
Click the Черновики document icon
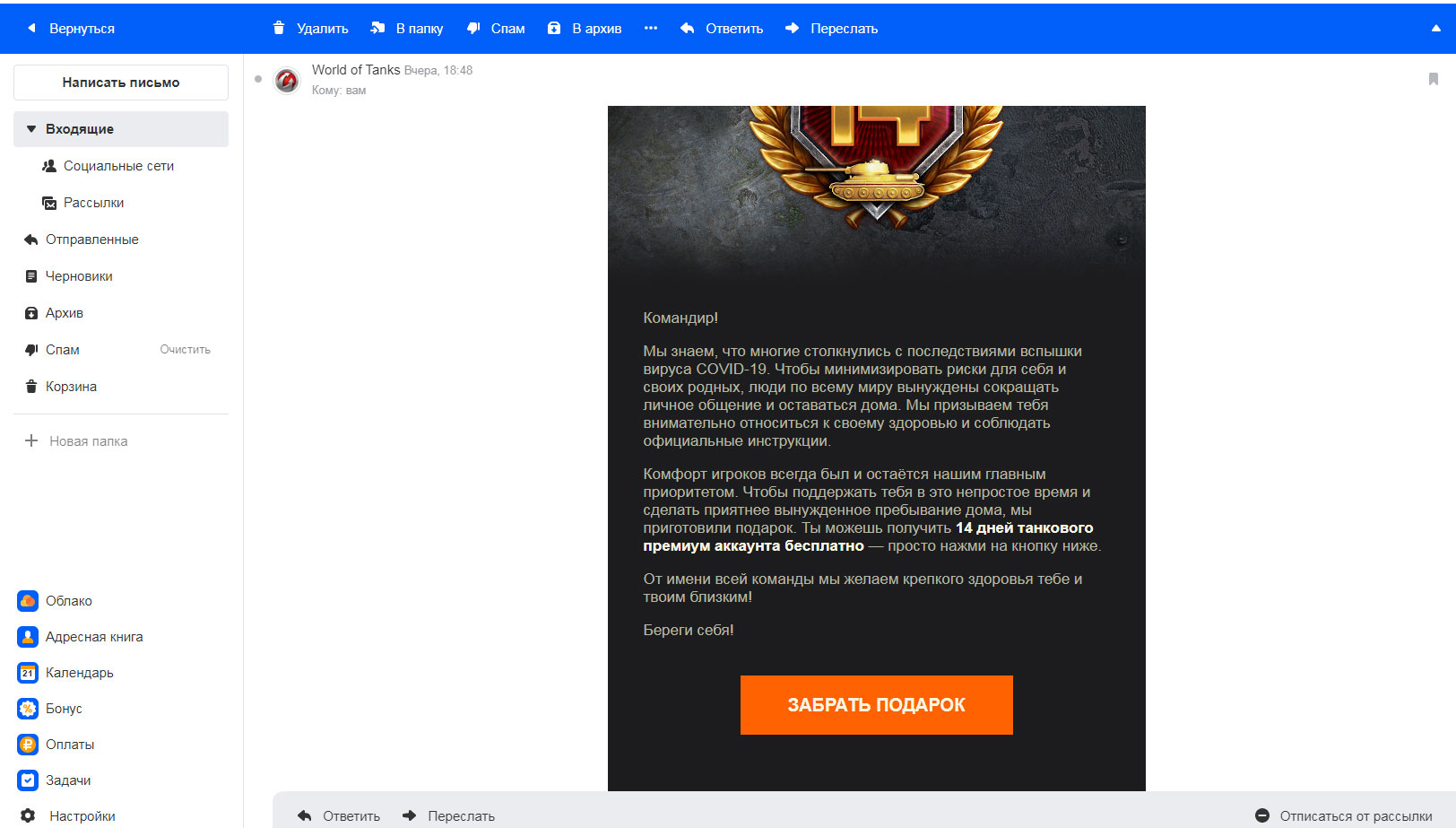pyautogui.click(x=31, y=276)
